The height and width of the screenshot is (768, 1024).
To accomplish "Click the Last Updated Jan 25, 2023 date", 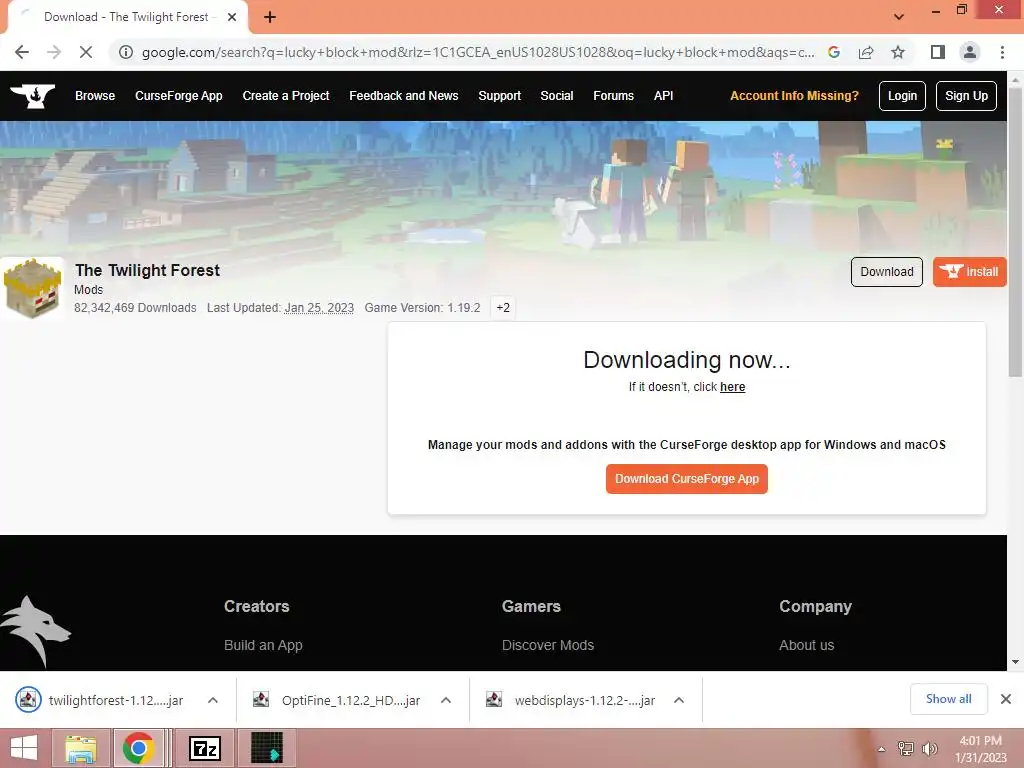I will pyautogui.click(x=319, y=308).
